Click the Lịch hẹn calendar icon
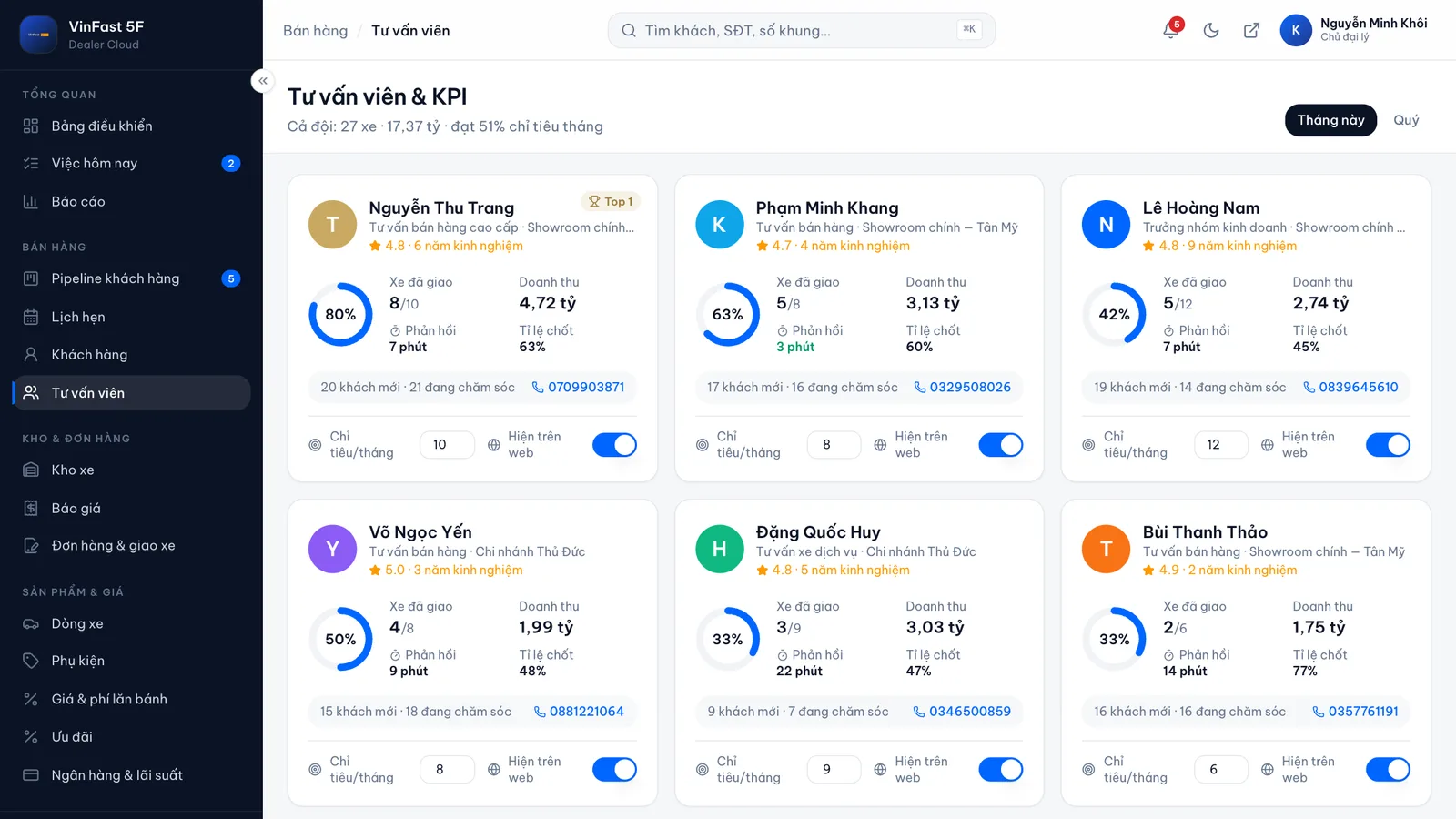The image size is (1456, 819). [x=31, y=317]
